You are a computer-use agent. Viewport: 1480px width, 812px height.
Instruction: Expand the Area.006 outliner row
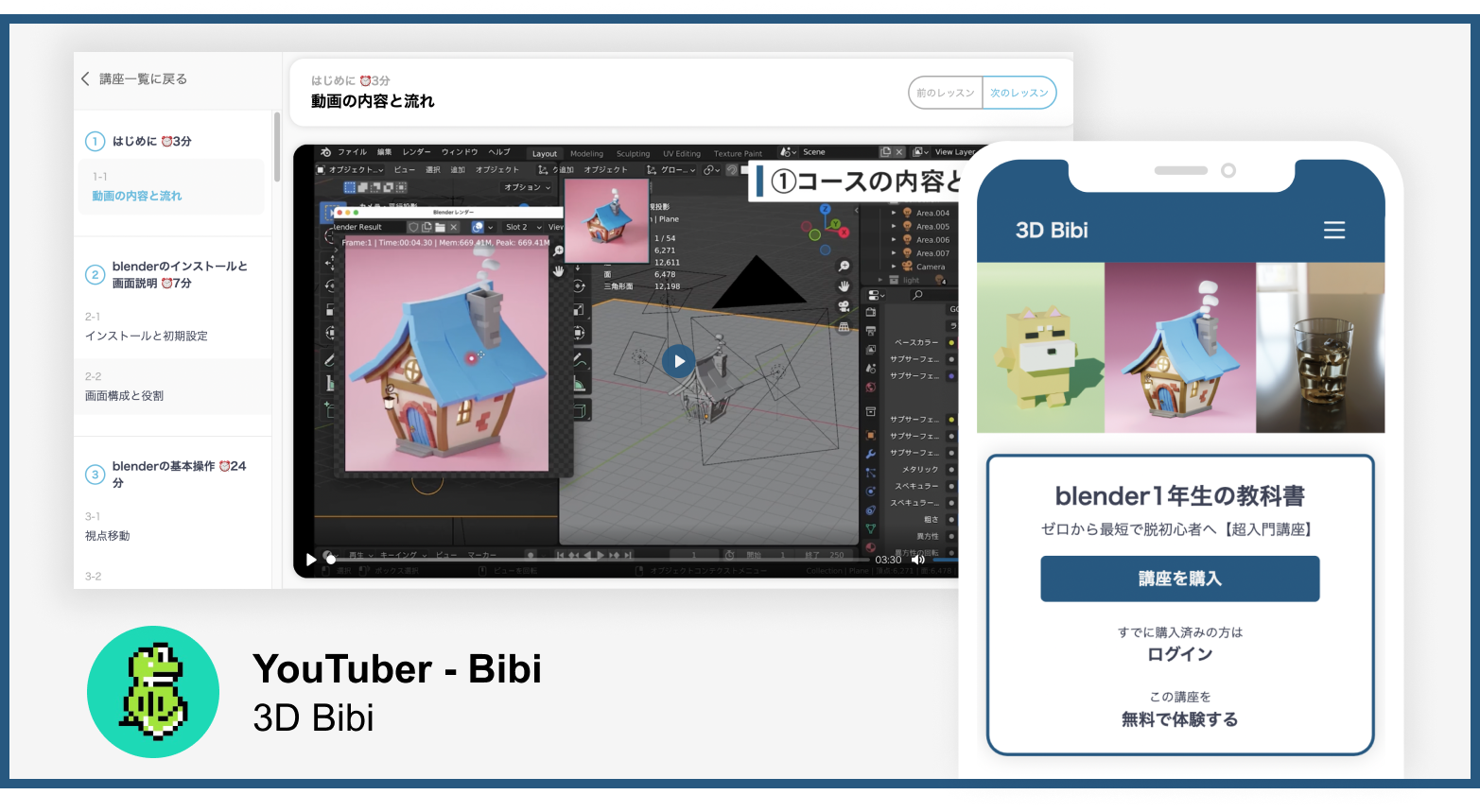click(894, 240)
